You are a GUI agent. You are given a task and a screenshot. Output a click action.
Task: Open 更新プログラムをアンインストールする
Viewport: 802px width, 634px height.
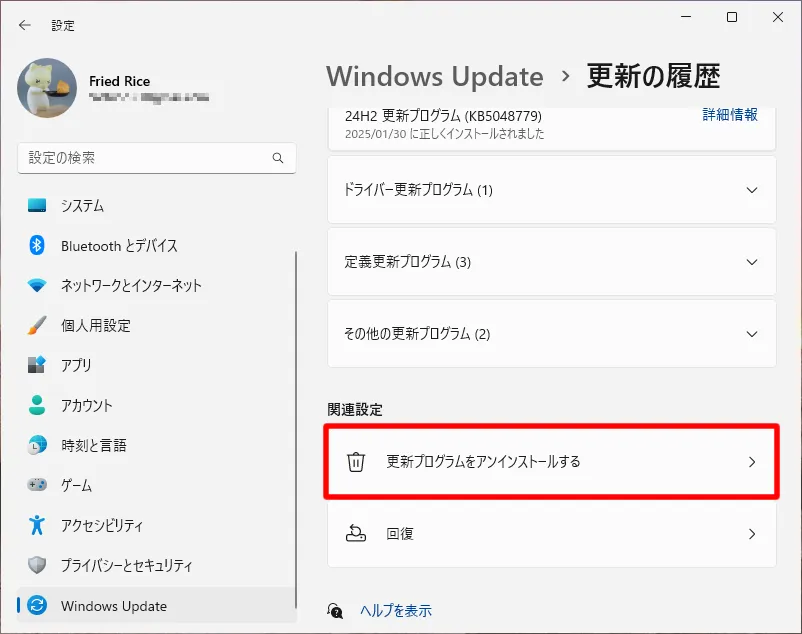click(551, 462)
